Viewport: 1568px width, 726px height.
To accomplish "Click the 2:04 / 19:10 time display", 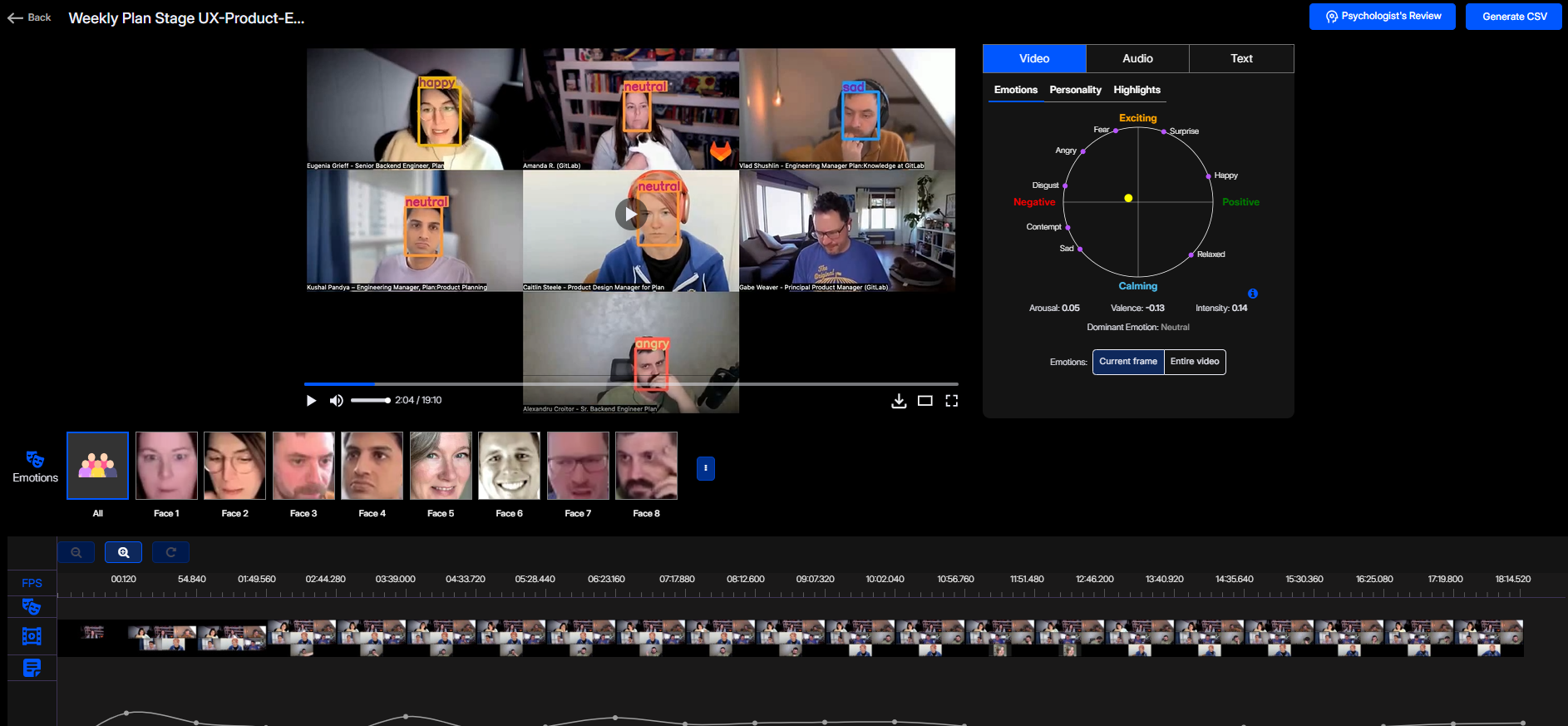I will pos(418,401).
